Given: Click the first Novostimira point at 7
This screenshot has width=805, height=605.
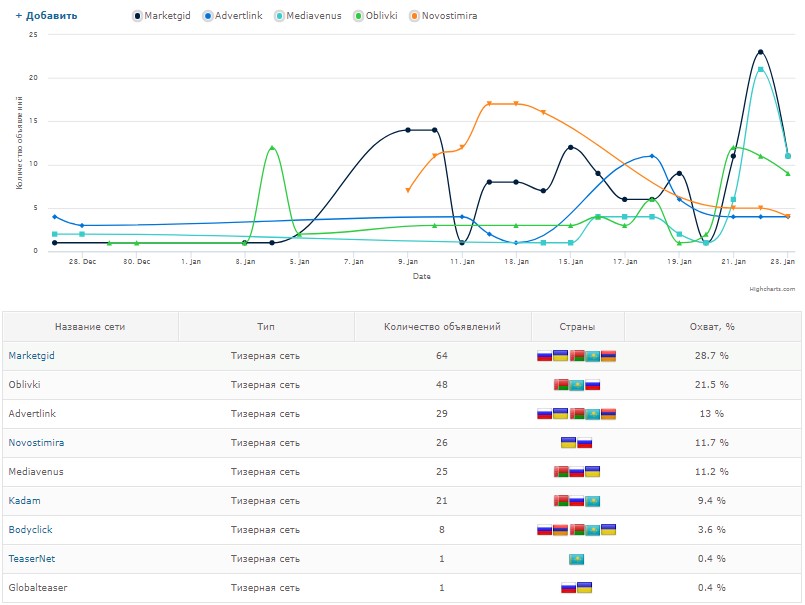Looking at the screenshot, I should pos(408,191).
